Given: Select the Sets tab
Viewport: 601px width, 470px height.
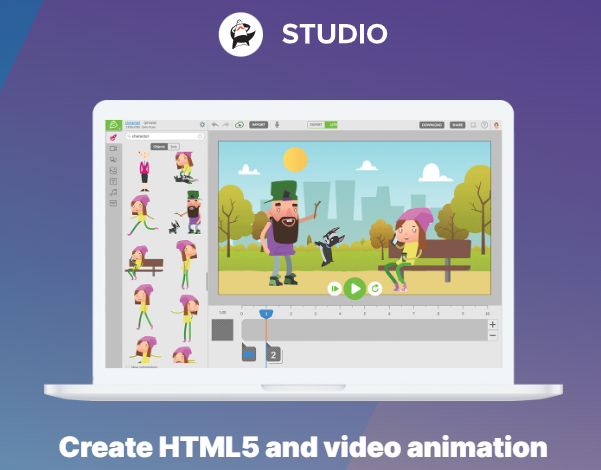Looking at the screenshot, I should (174, 146).
